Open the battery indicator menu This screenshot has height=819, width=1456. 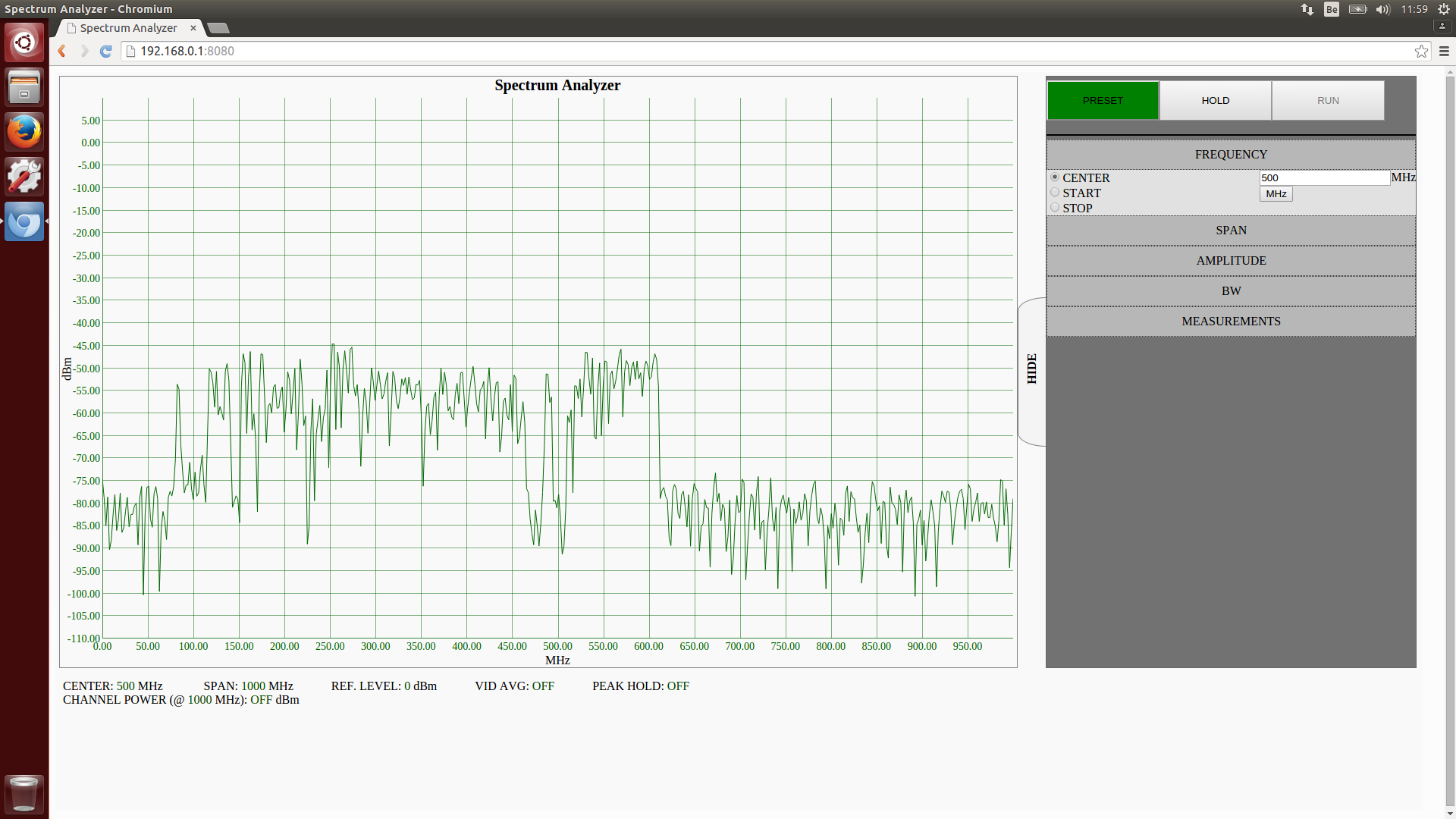tap(1357, 9)
